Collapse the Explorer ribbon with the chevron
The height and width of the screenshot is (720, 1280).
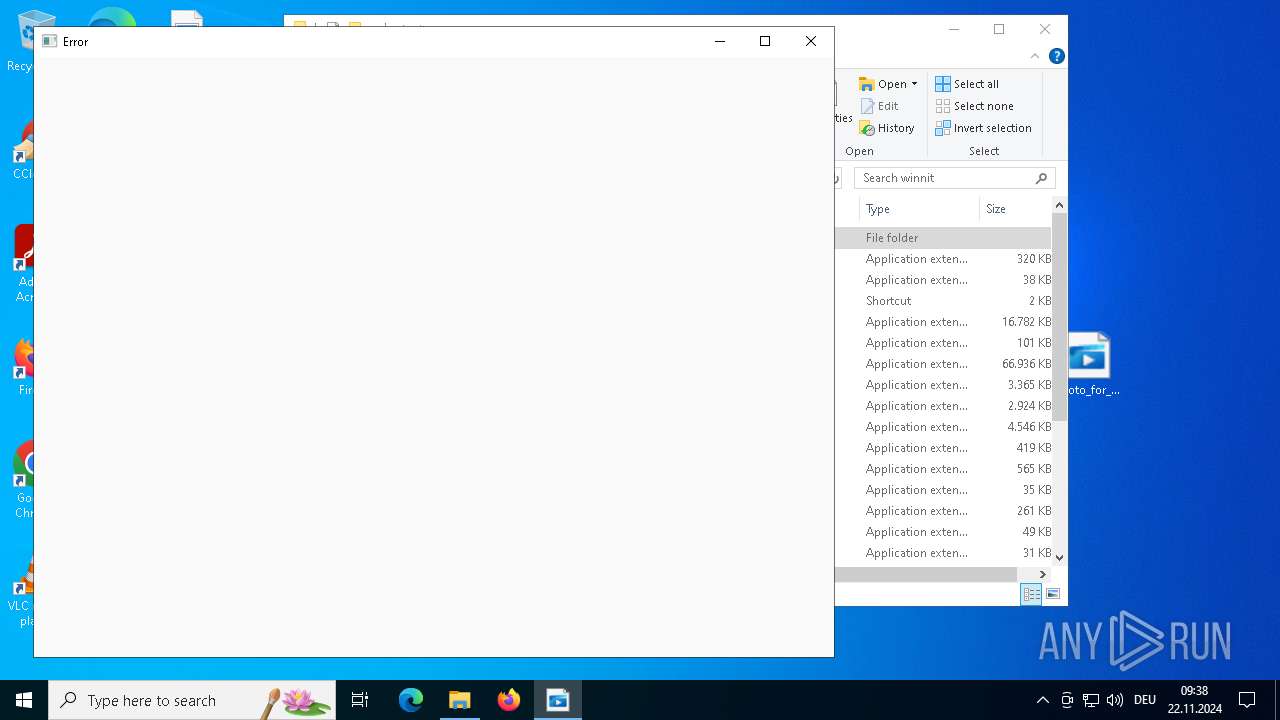[x=1035, y=56]
